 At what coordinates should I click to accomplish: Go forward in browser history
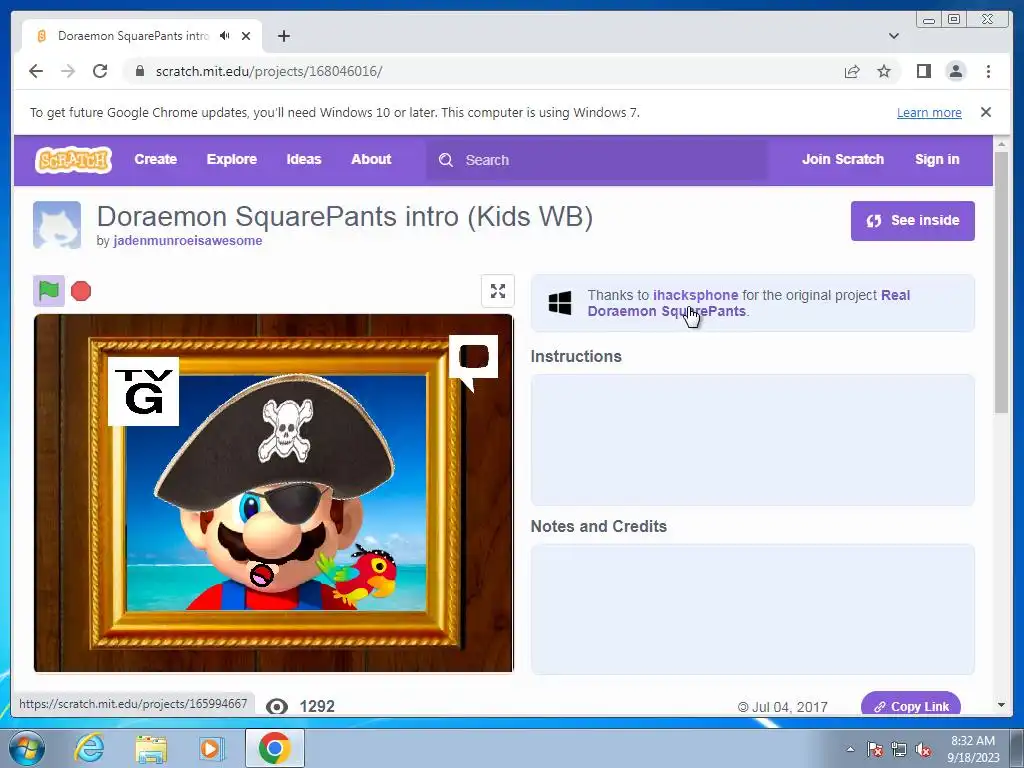[x=68, y=71]
